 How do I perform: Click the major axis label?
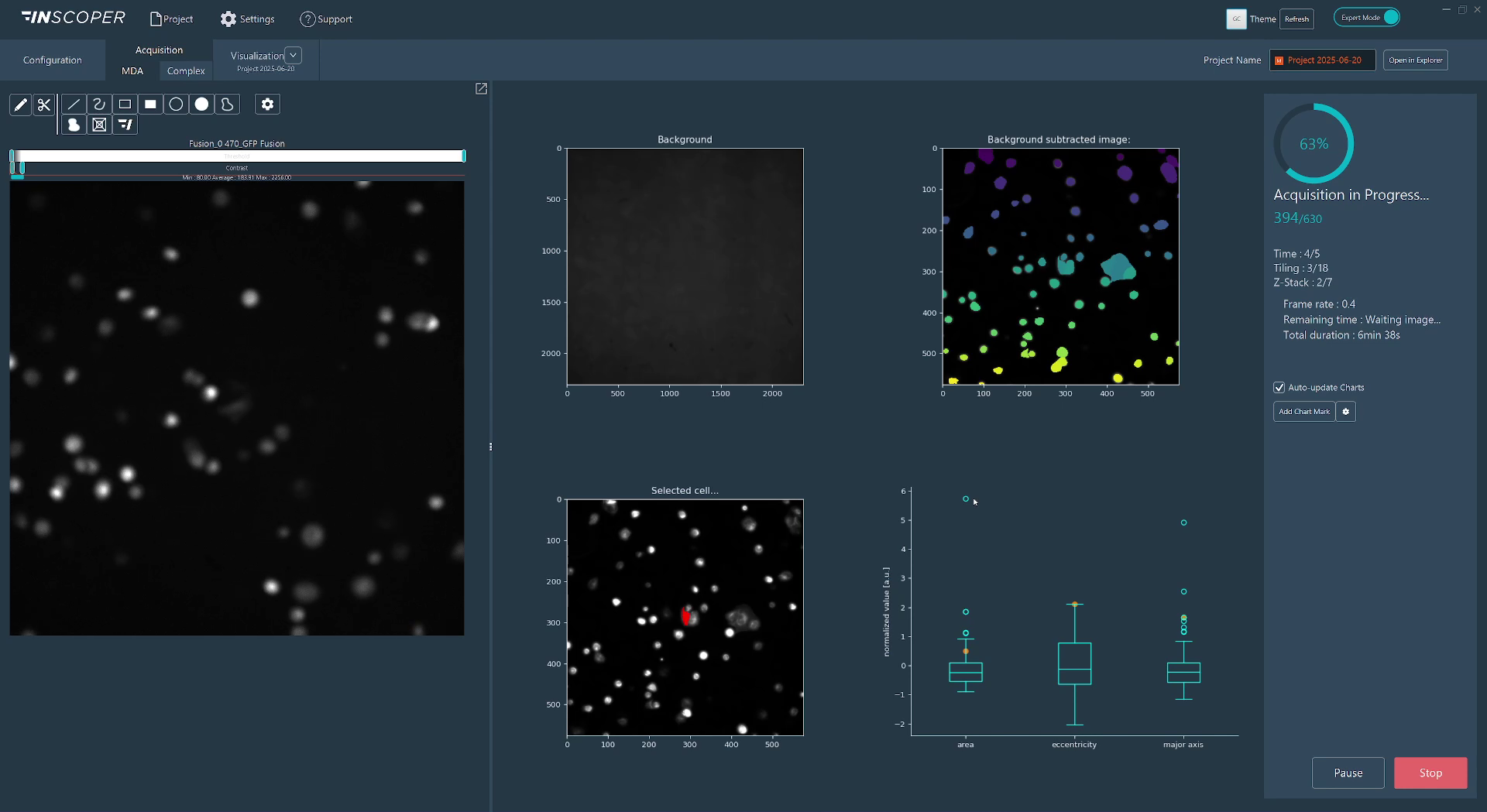click(1183, 745)
